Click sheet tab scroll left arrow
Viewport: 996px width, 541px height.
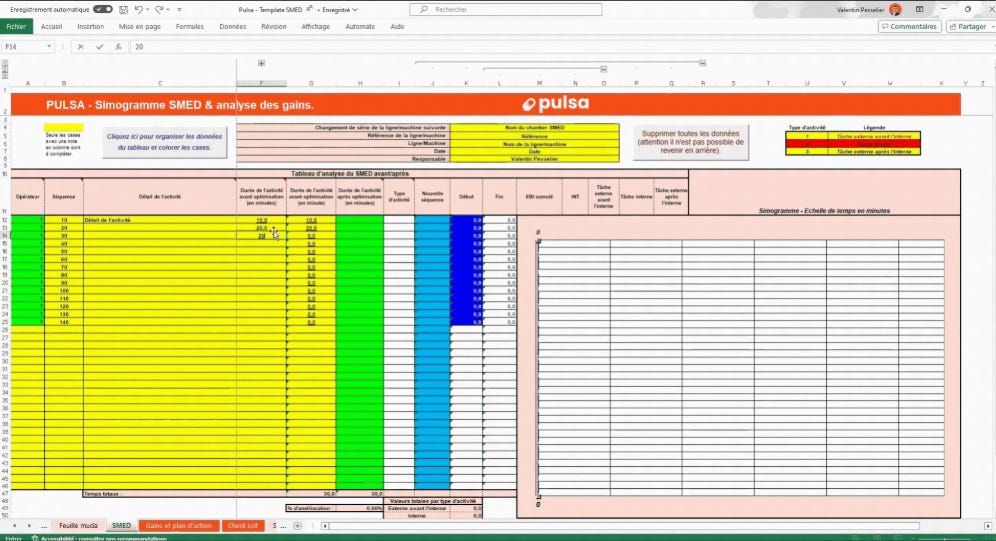click(x=15, y=526)
